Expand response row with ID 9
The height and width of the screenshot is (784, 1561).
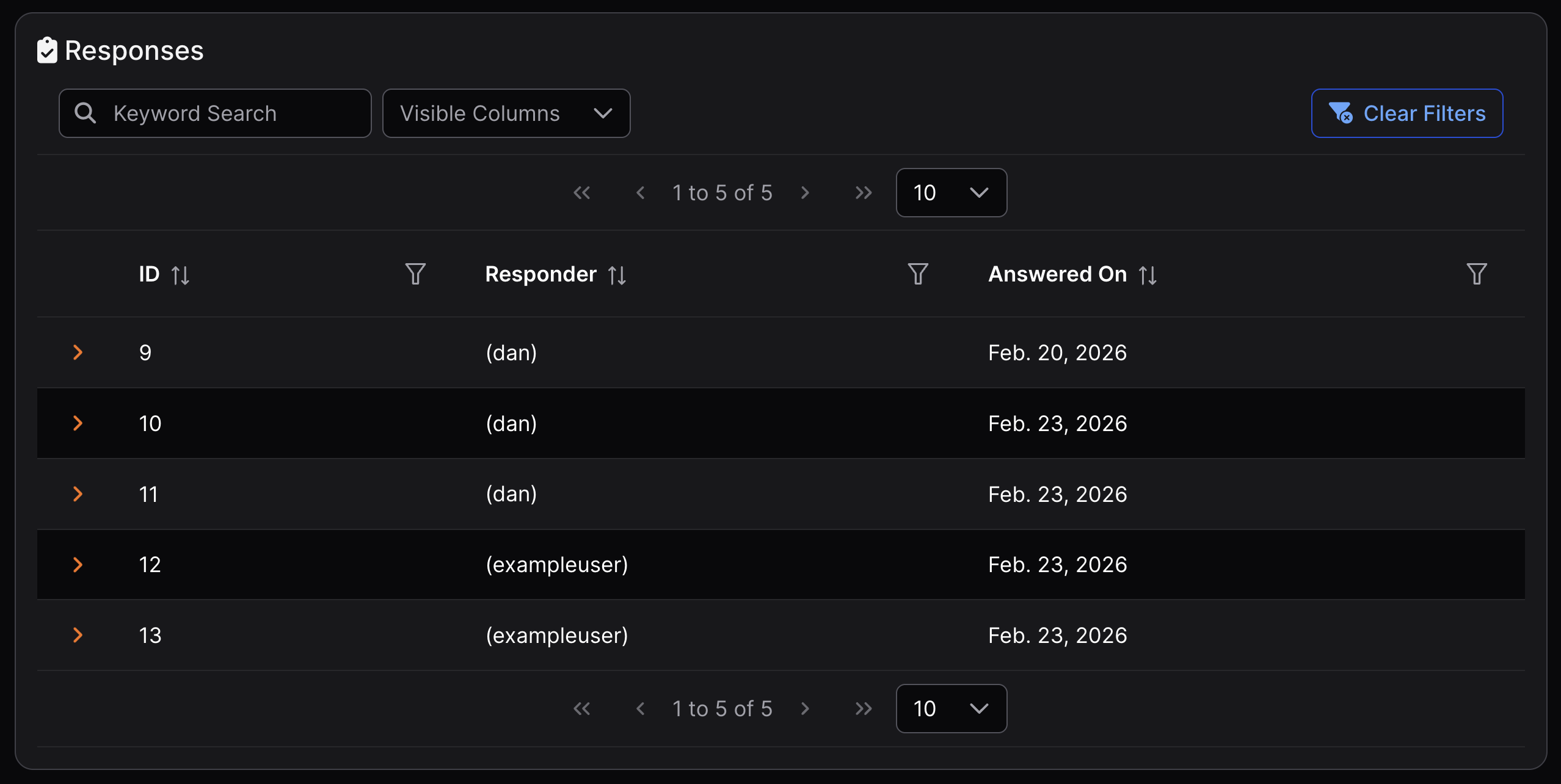pyautogui.click(x=78, y=352)
